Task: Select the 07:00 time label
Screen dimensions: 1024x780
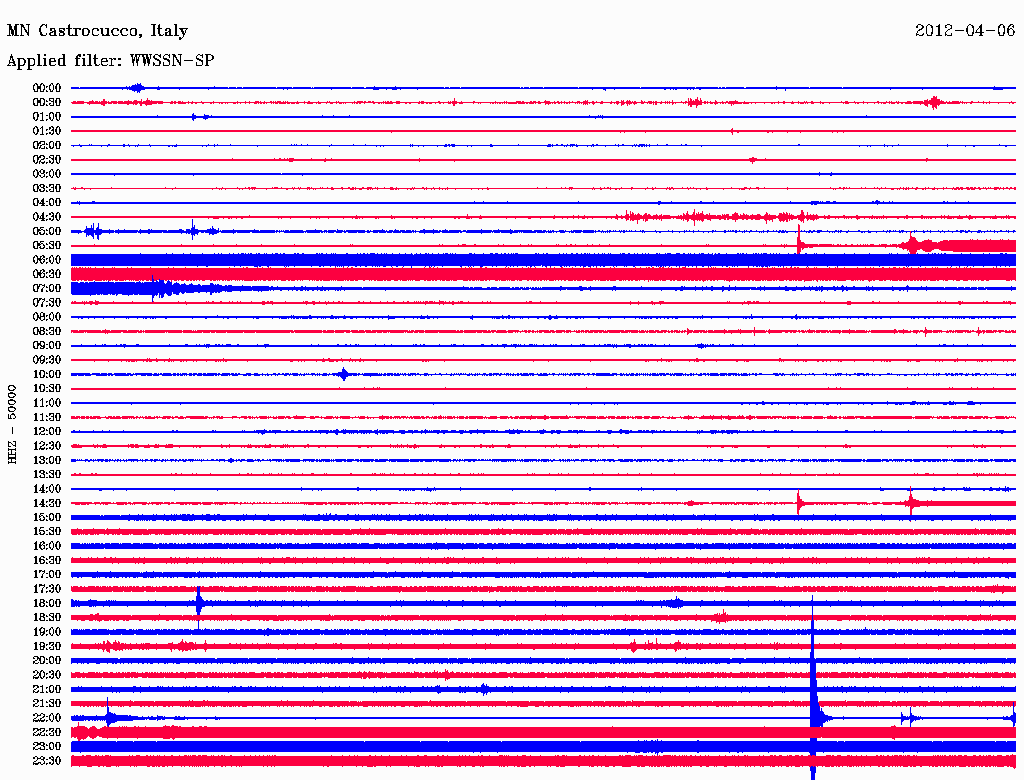Action: (x=47, y=288)
